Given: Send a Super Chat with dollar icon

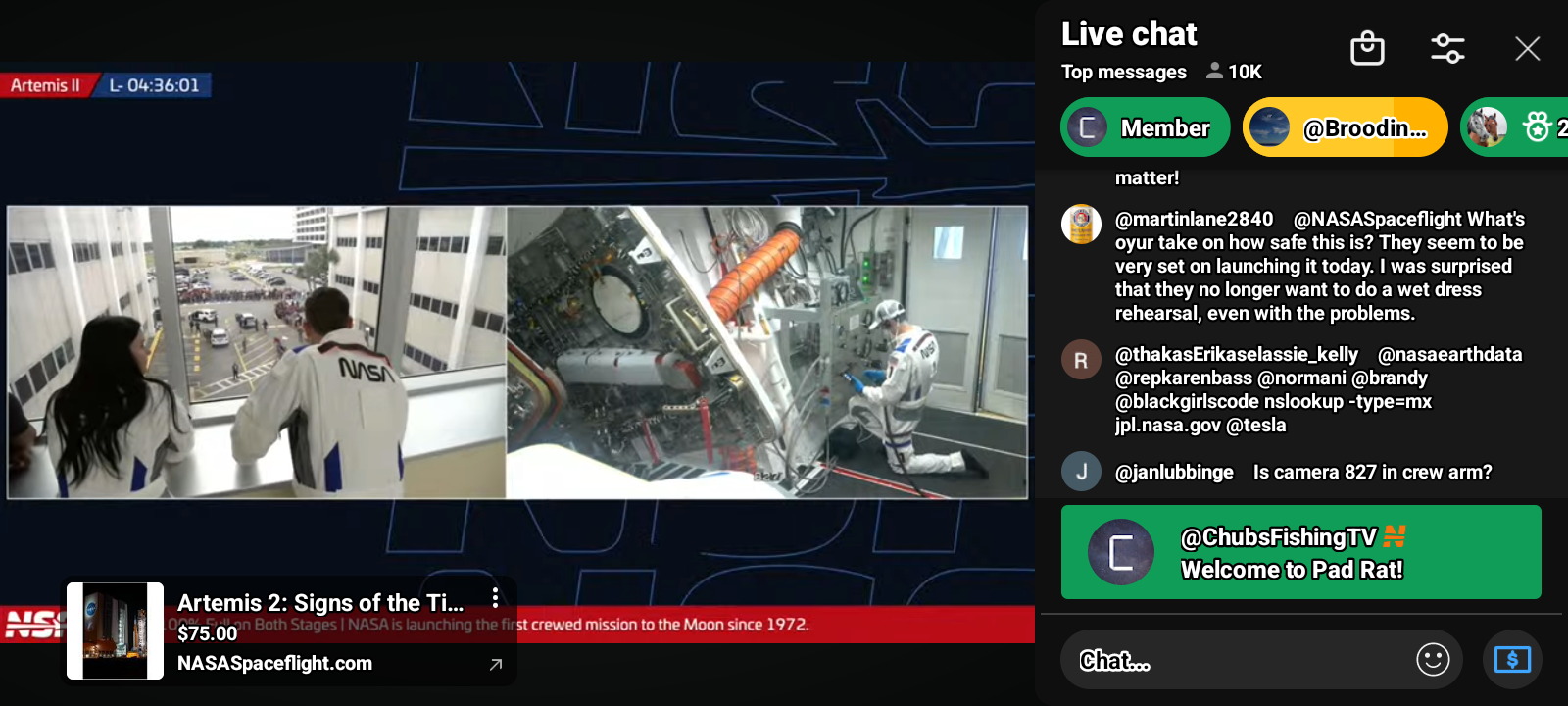Looking at the screenshot, I should click(1511, 660).
